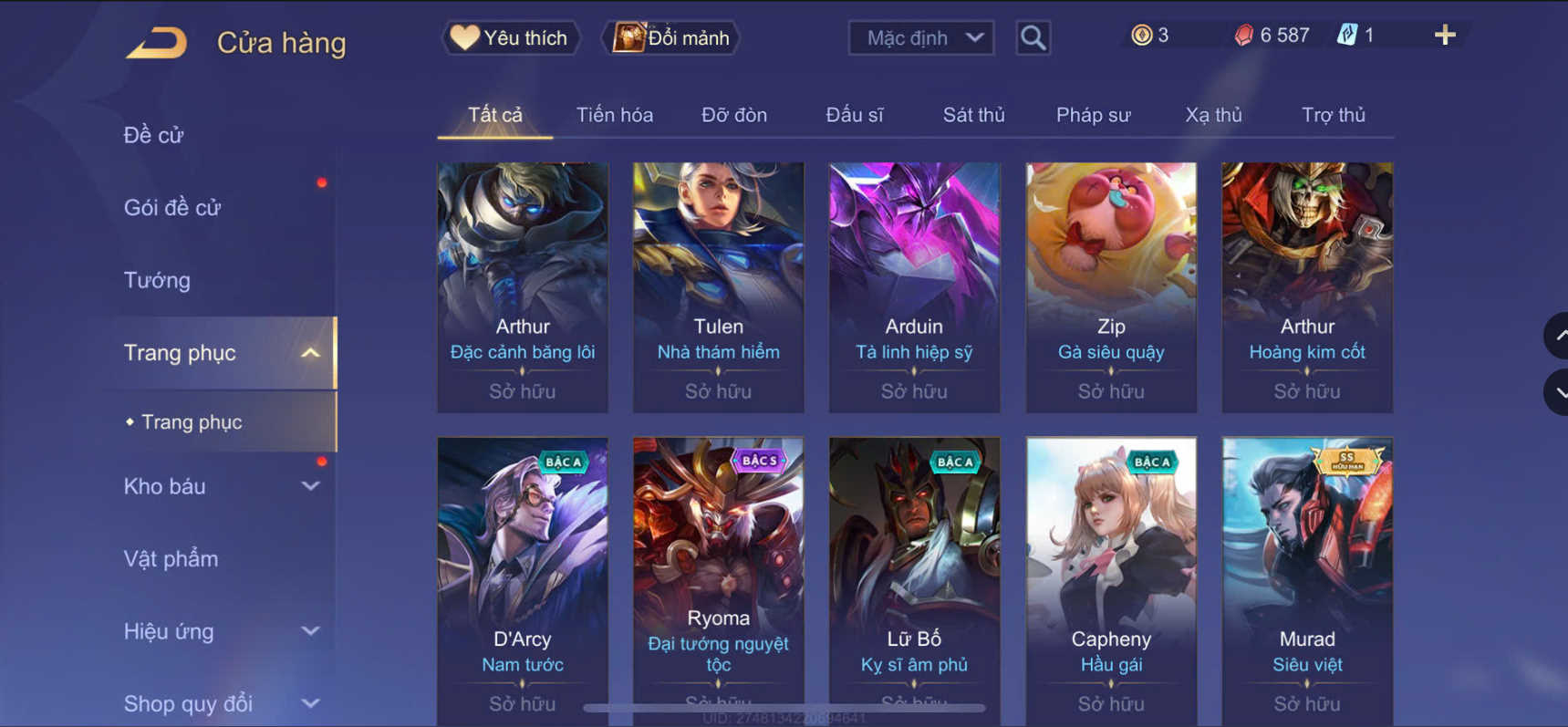This screenshot has height=727, width=1568.
Task: Expand the Hiệu ứng section
Action: pos(311,631)
